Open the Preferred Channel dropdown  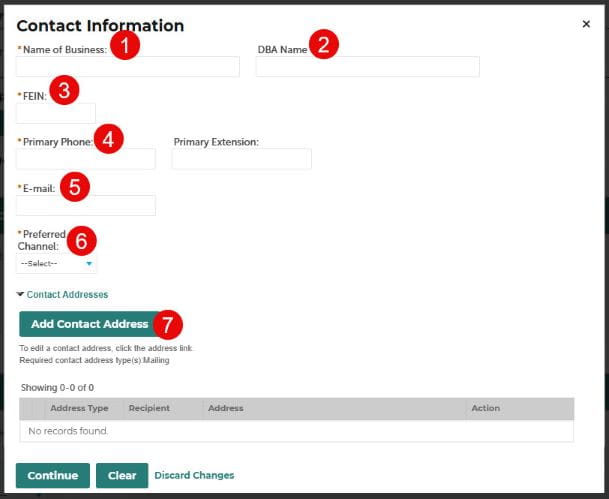56,264
